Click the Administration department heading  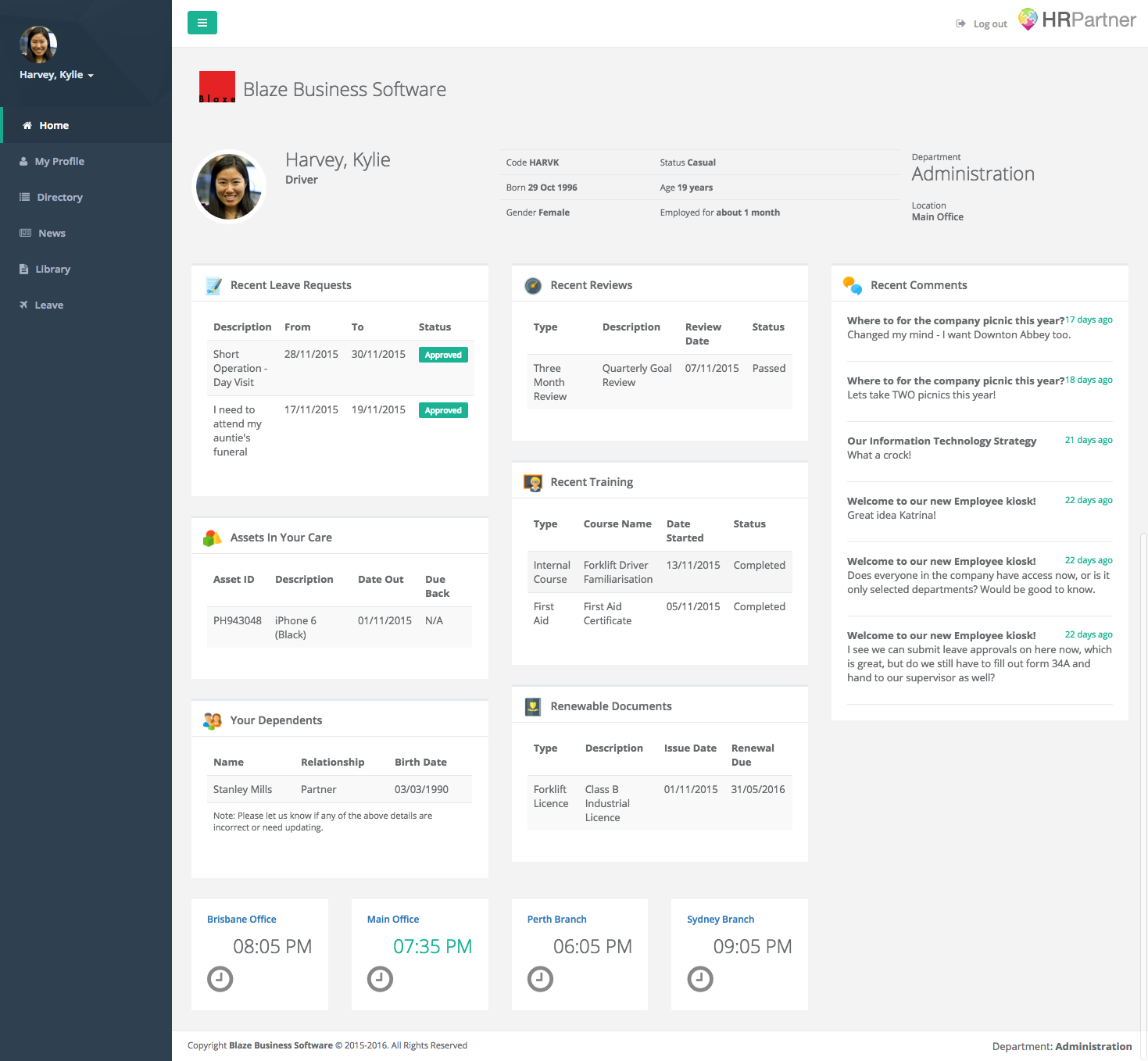click(x=973, y=174)
